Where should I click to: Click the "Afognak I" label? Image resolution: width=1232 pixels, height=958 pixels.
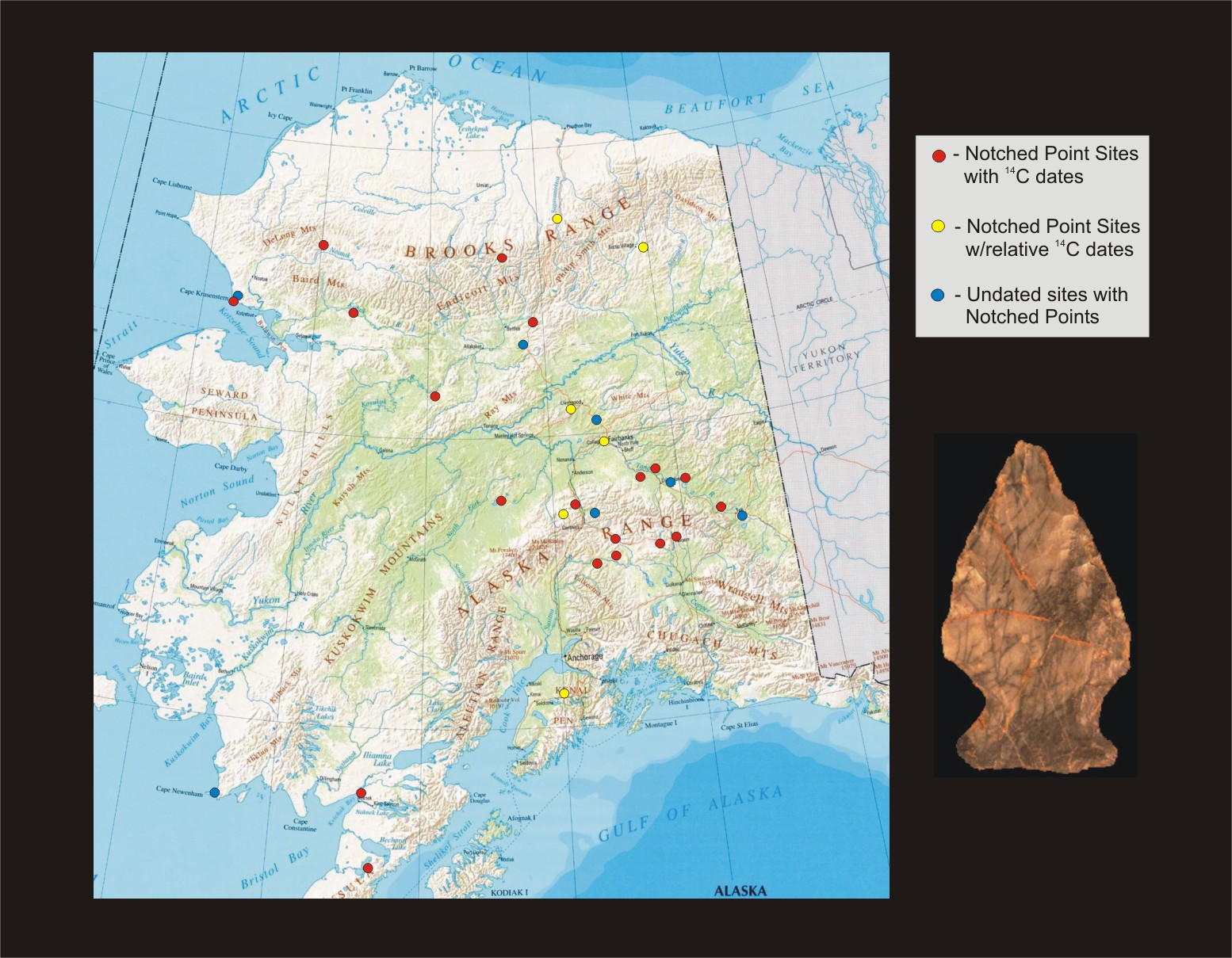(x=521, y=817)
